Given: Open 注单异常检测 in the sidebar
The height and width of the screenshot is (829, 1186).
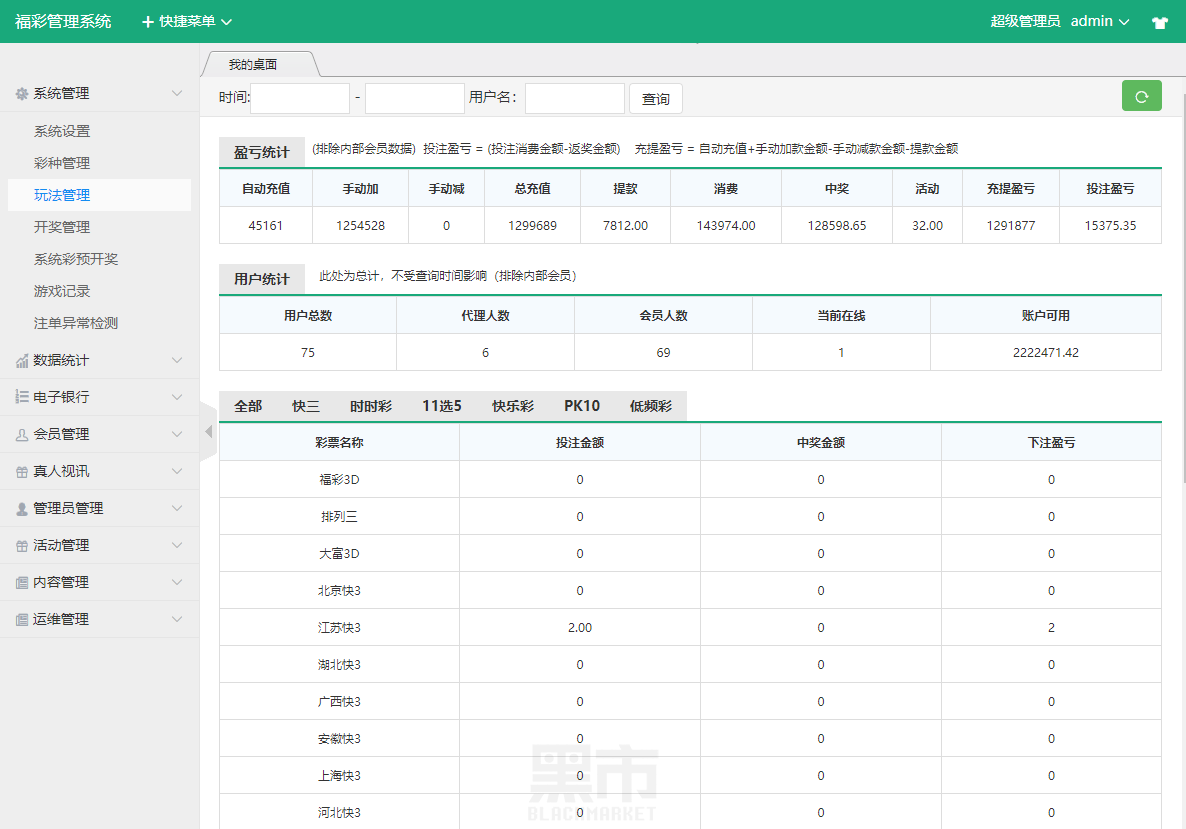Looking at the screenshot, I should (x=76, y=323).
